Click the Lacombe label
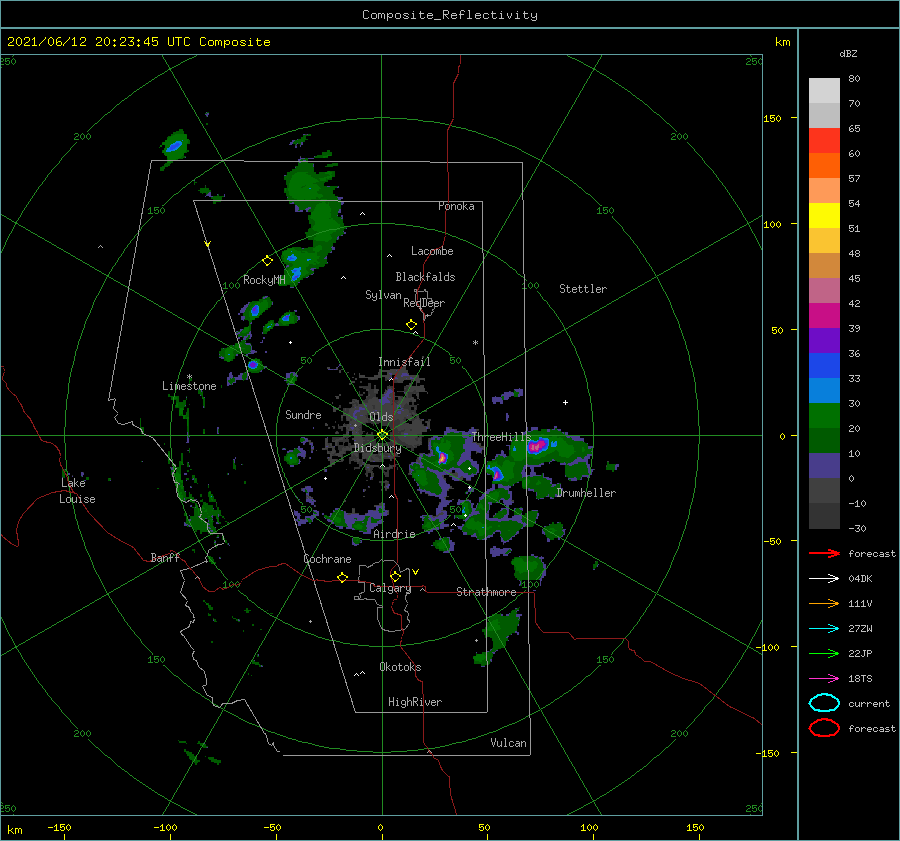 432,251
